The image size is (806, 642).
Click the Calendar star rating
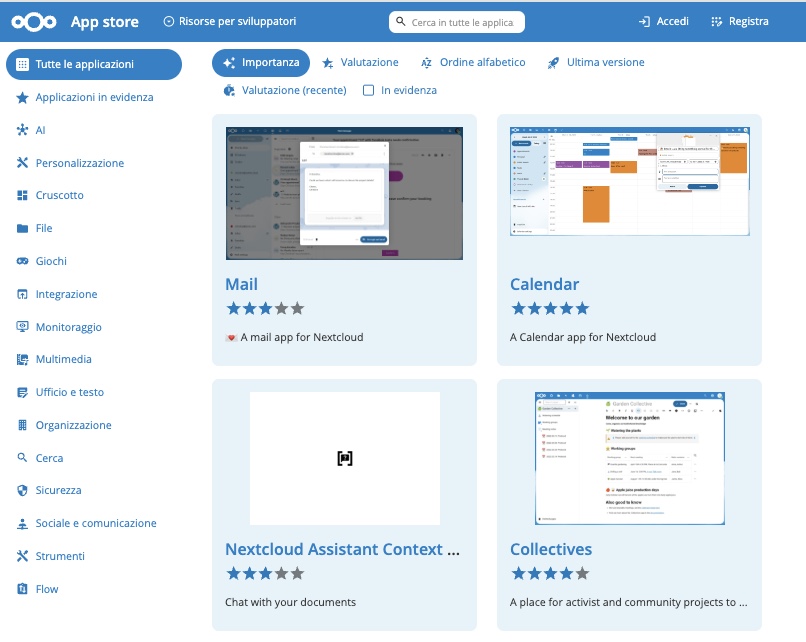[x=550, y=308]
